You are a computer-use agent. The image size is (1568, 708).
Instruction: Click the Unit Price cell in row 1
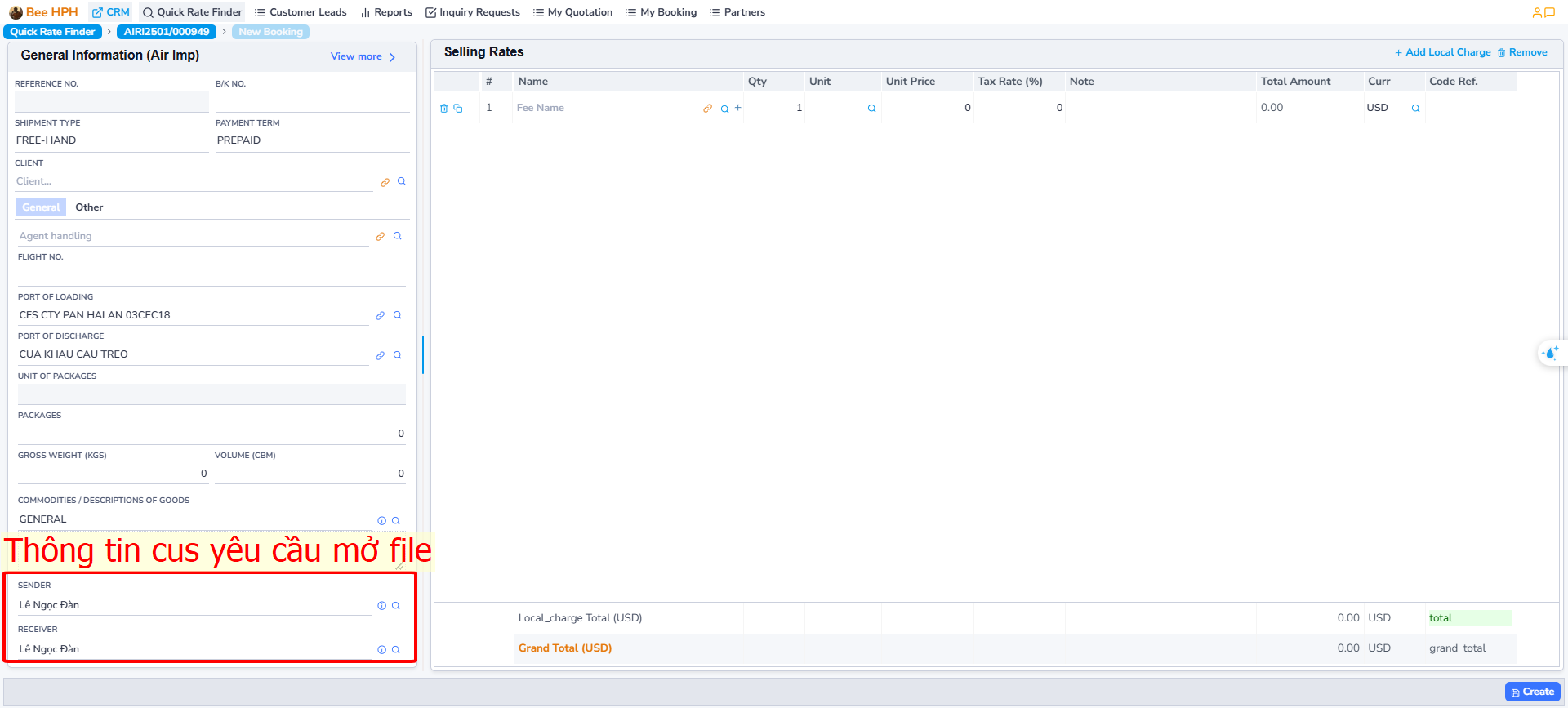[x=927, y=108]
